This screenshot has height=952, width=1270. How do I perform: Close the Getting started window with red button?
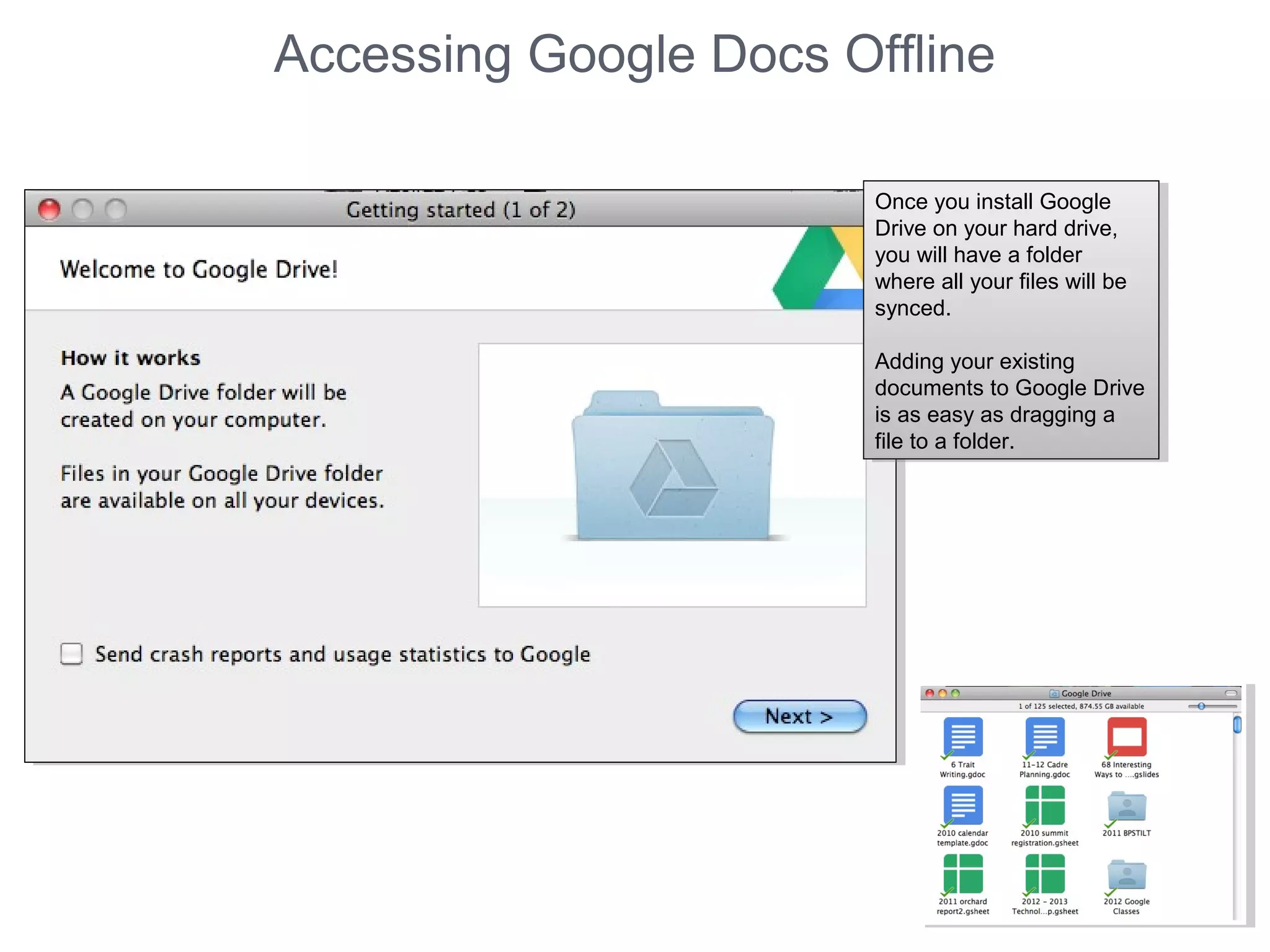pos(50,209)
